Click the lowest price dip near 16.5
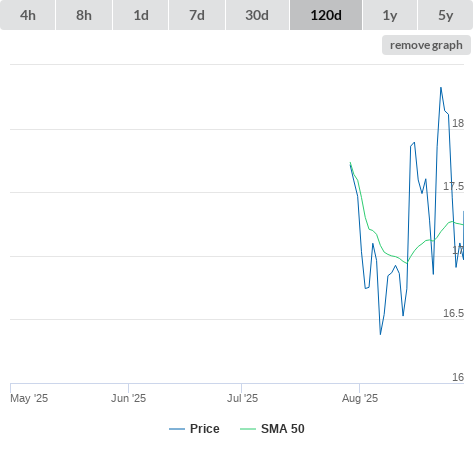Viewport: 474px width, 455px height. [380, 334]
